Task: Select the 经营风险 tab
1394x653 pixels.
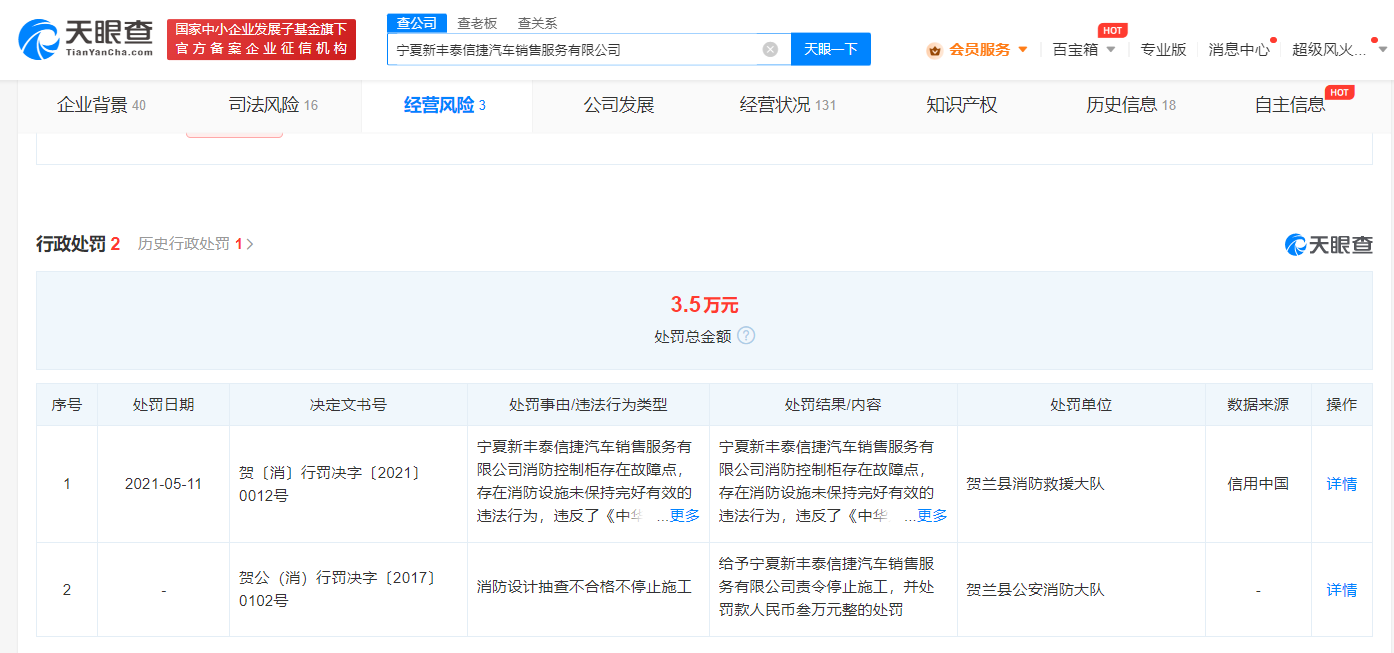Action: (446, 105)
